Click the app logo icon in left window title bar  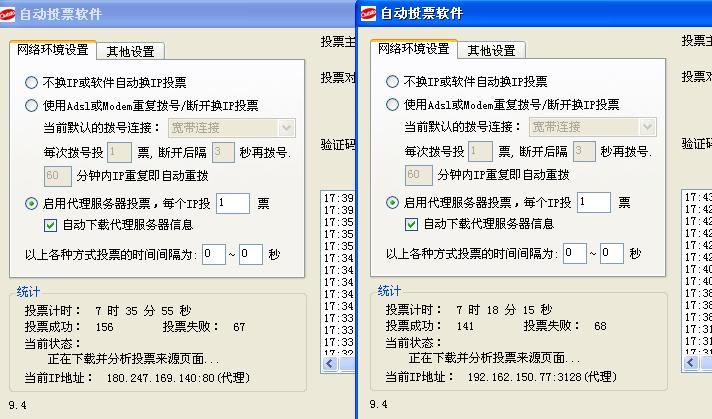pyautogui.click(x=7, y=14)
